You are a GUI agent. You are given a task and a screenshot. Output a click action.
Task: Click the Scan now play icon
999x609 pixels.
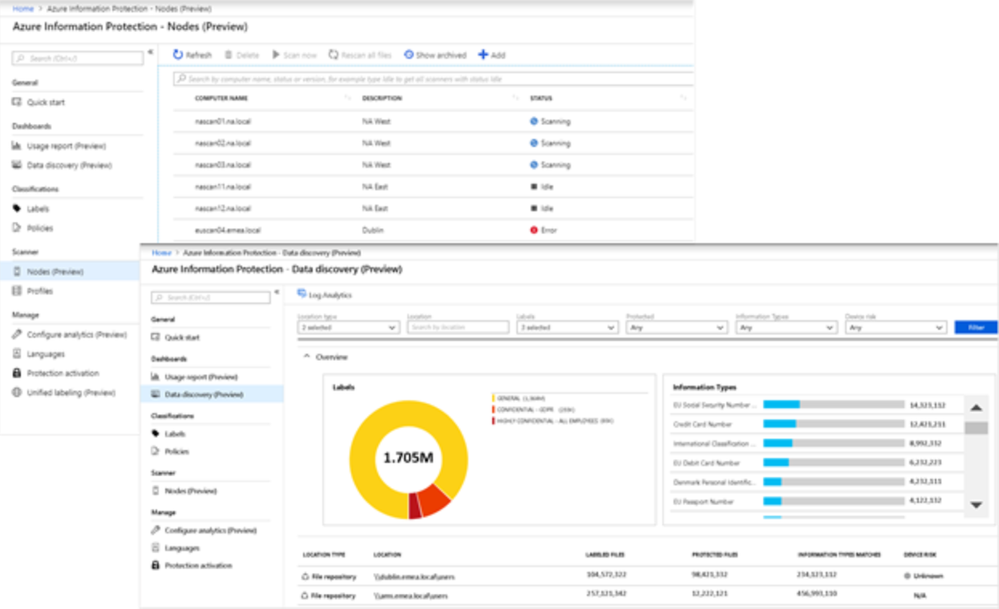[276, 55]
